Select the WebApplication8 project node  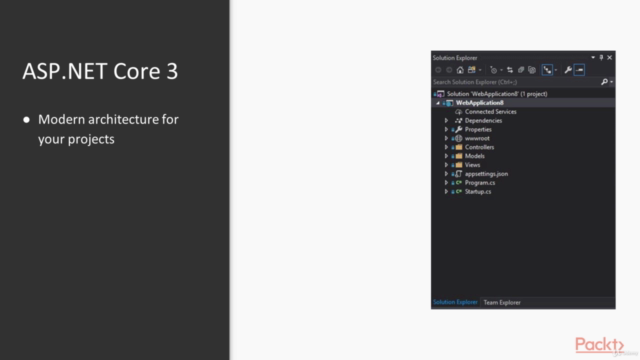click(x=480, y=103)
